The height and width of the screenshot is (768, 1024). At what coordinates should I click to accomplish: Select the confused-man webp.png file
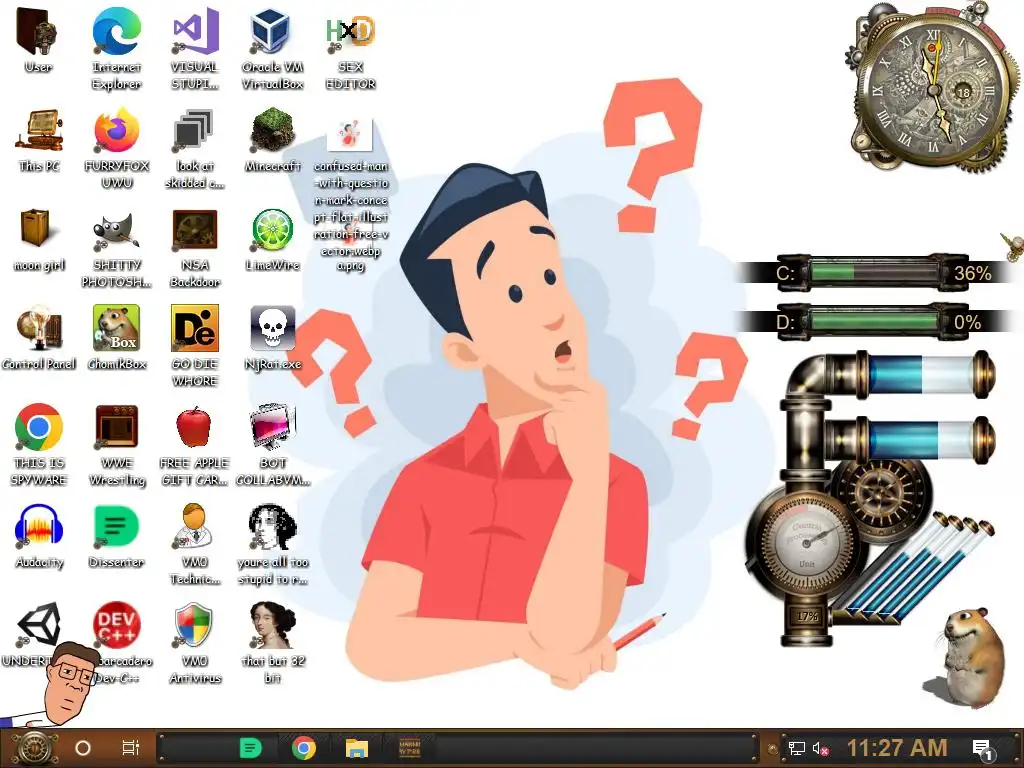coord(350,134)
